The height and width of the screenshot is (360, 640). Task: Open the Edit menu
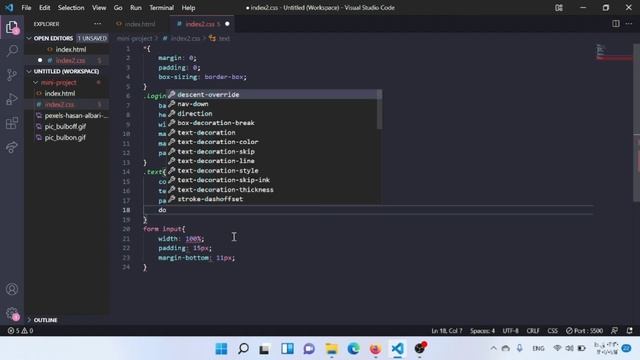tap(44, 8)
